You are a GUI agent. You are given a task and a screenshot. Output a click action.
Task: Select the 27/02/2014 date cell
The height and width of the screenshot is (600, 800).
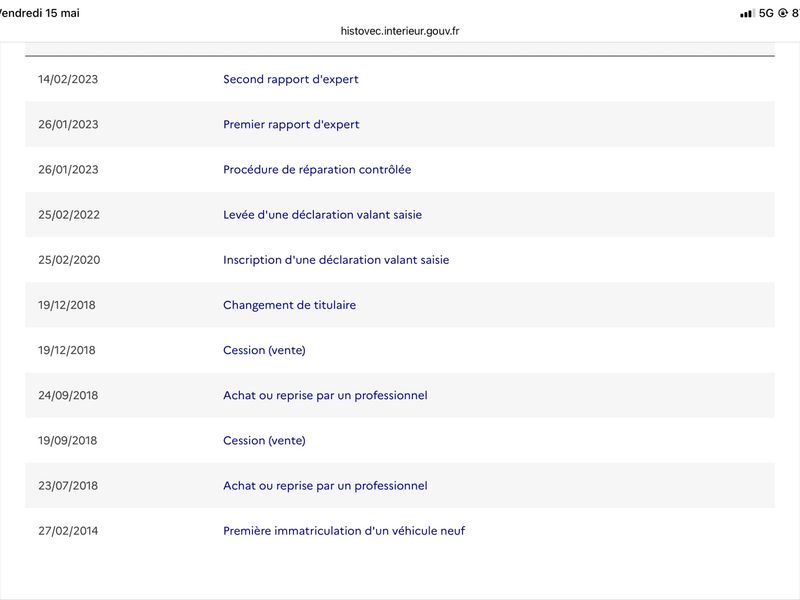[x=68, y=531]
